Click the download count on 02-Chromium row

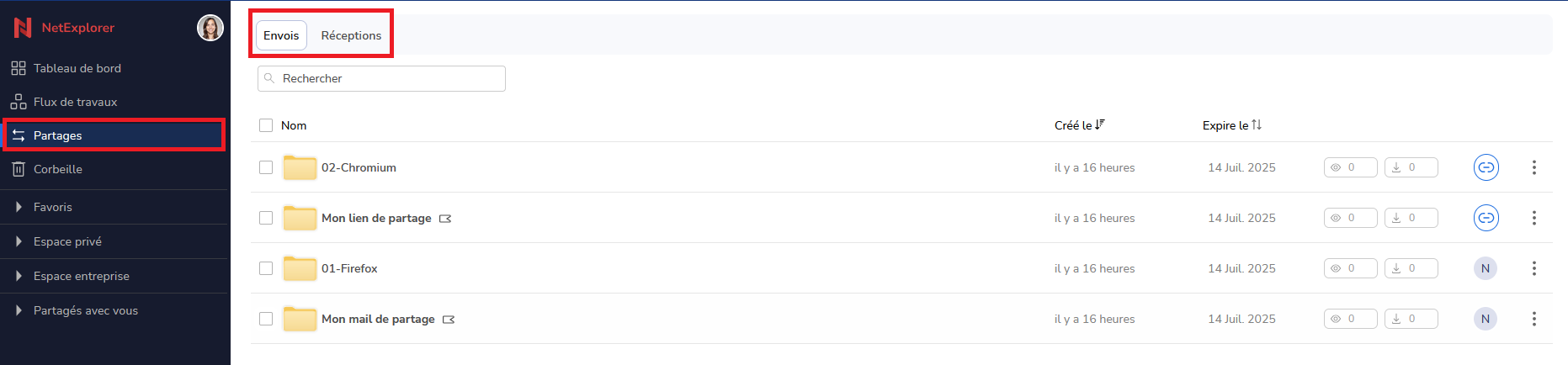point(1411,167)
